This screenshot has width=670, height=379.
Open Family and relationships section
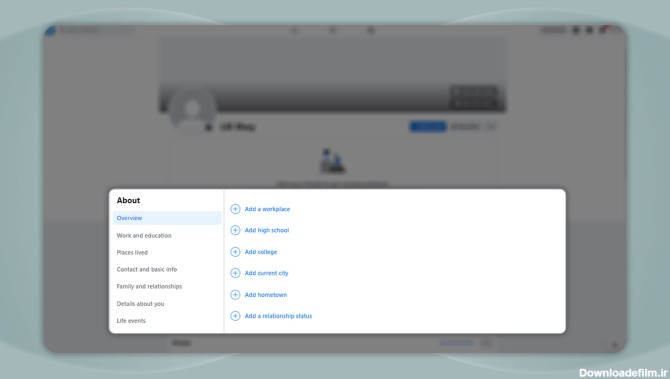(x=149, y=287)
